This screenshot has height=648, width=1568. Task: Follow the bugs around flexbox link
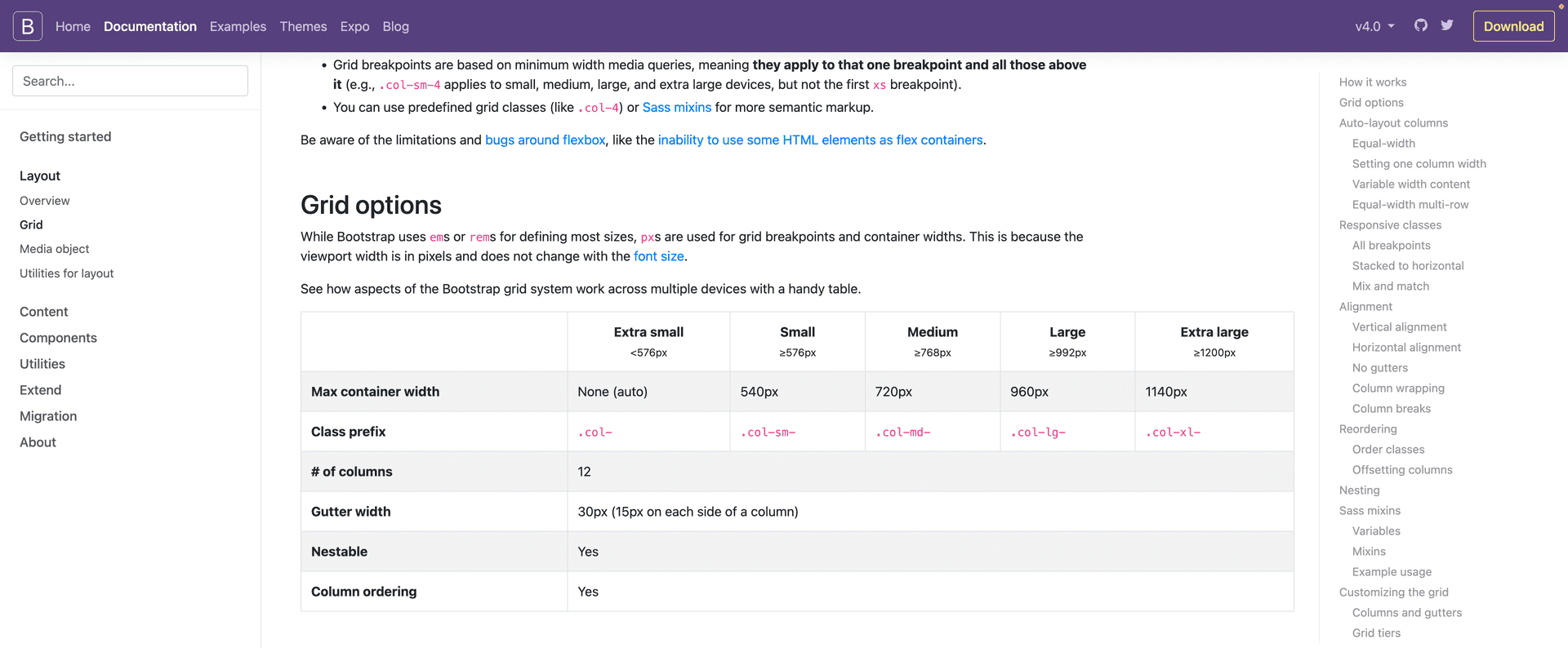click(x=546, y=140)
